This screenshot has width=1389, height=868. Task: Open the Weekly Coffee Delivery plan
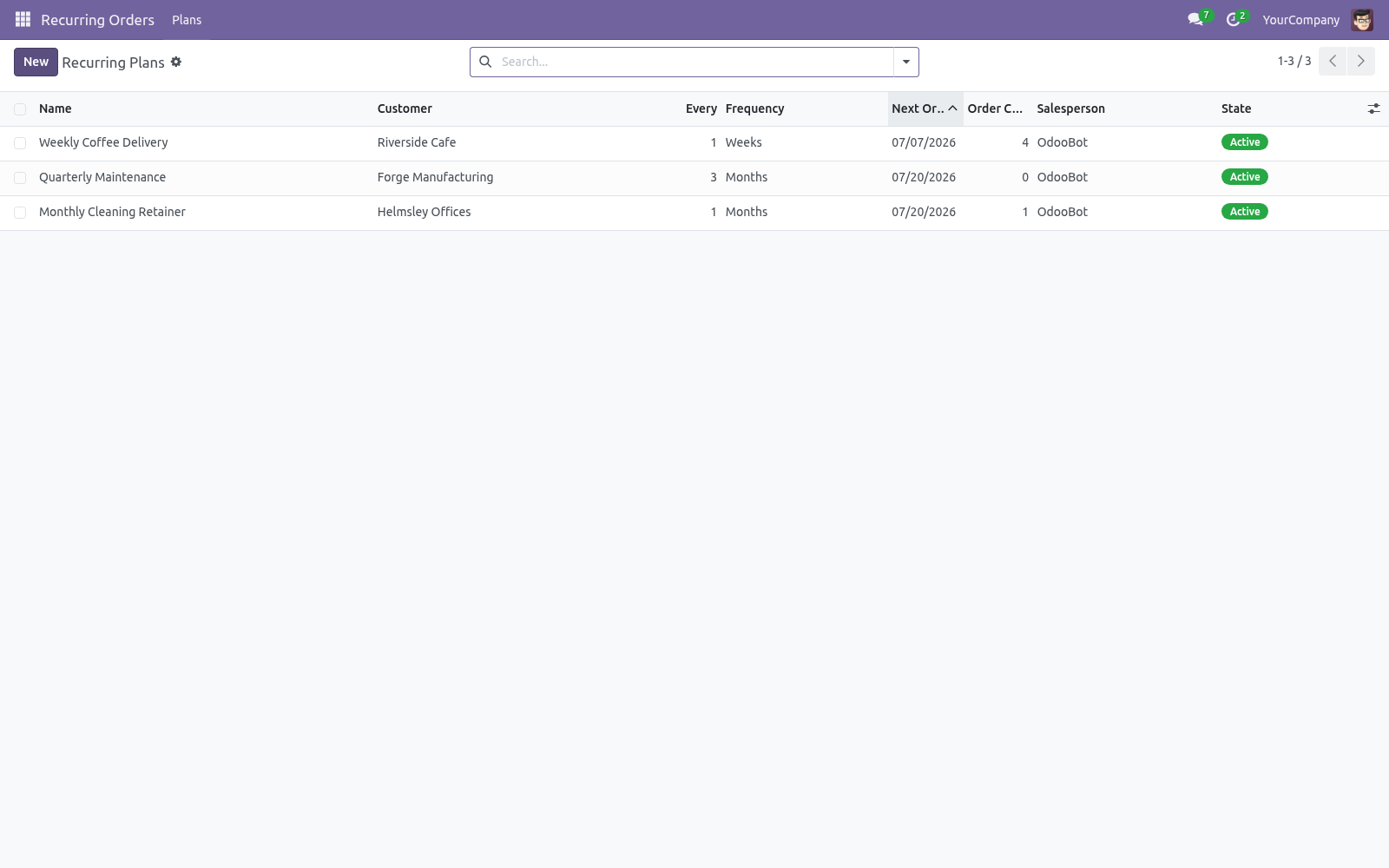click(103, 142)
